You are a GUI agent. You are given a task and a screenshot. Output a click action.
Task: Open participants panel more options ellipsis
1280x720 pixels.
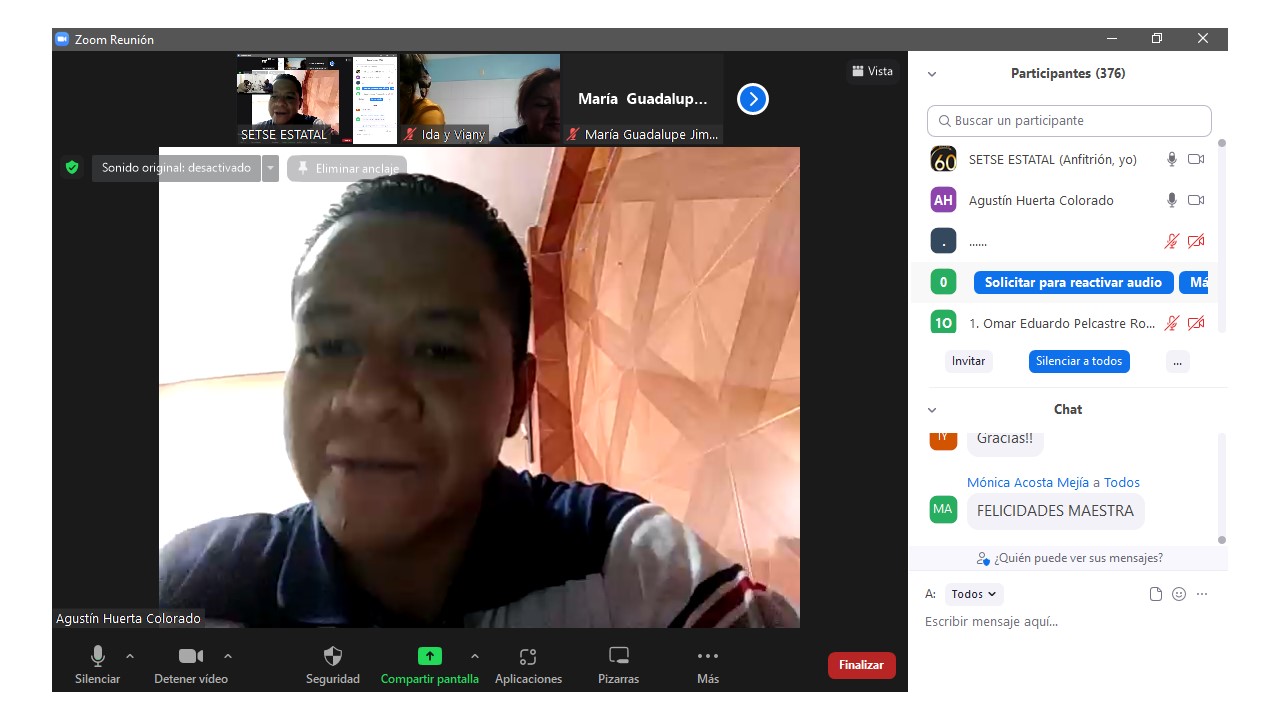pos(1178,361)
